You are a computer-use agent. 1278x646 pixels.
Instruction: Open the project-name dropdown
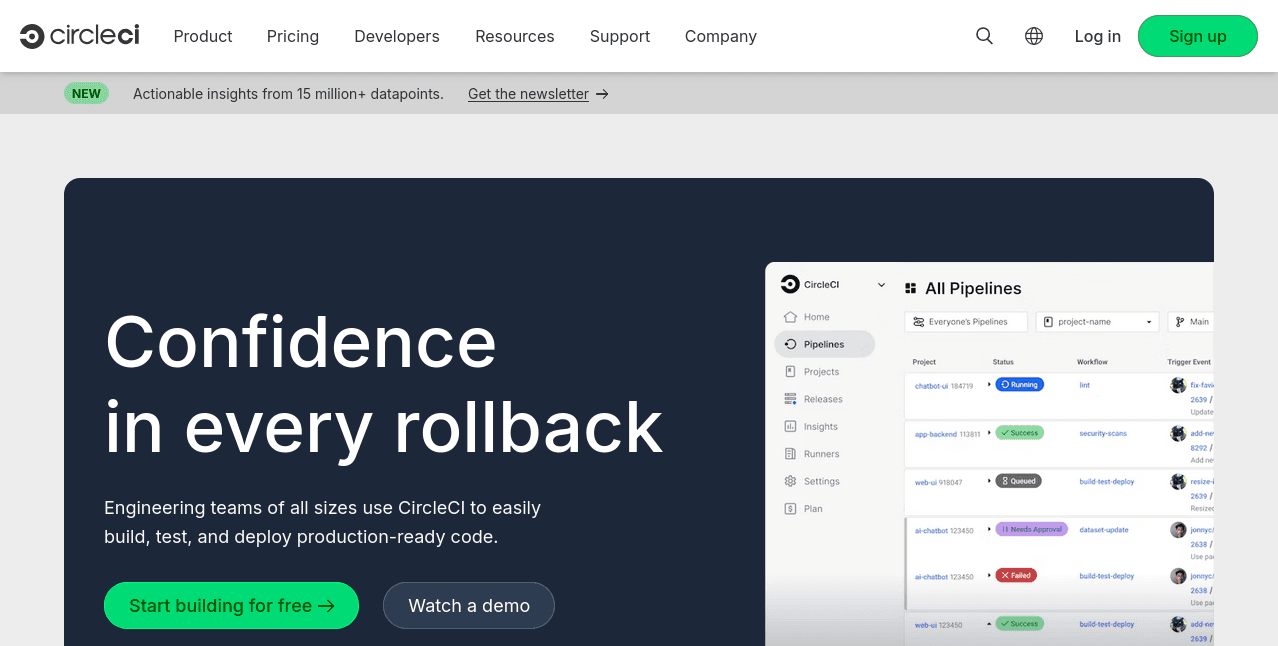1098,322
